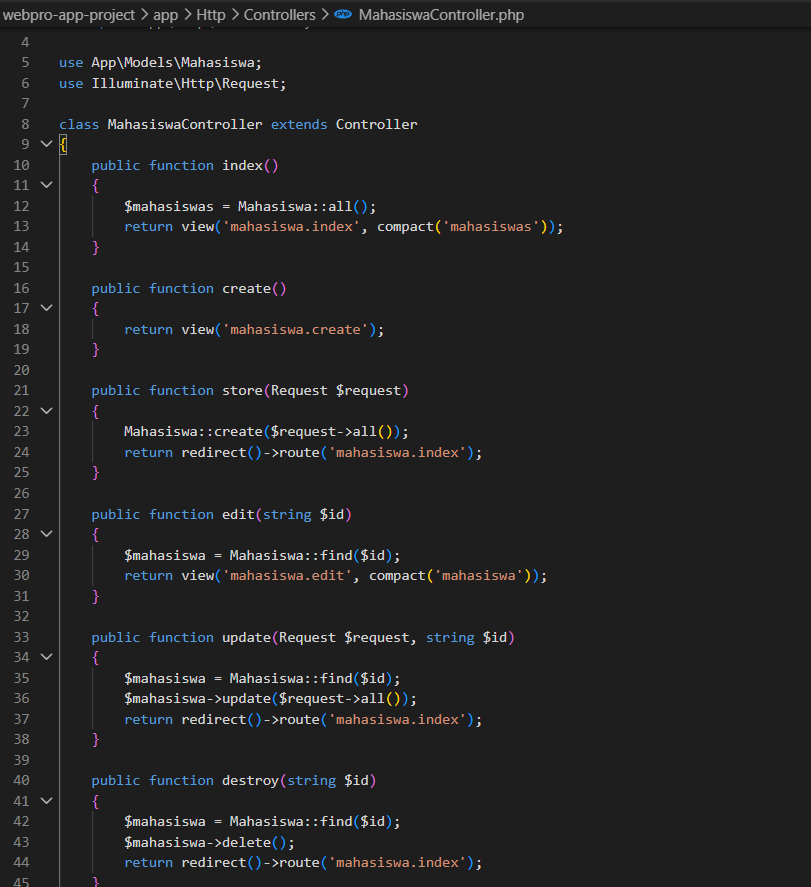Viewport: 811px width, 887px height.
Task: Click 'mahasiswa.index' string on line 24
Action: [397, 453]
